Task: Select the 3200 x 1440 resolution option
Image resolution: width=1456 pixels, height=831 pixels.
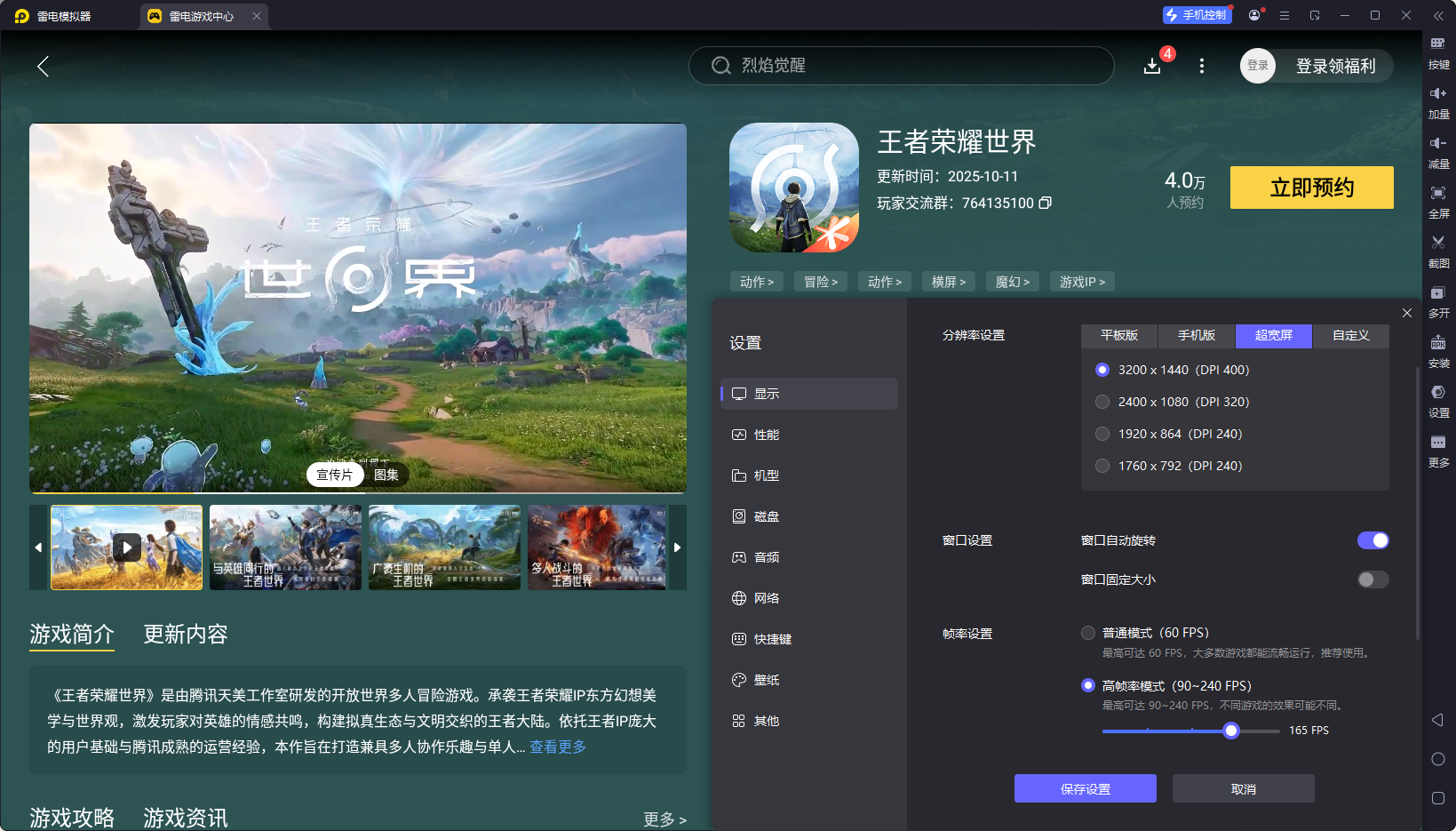Action: pos(1102,370)
